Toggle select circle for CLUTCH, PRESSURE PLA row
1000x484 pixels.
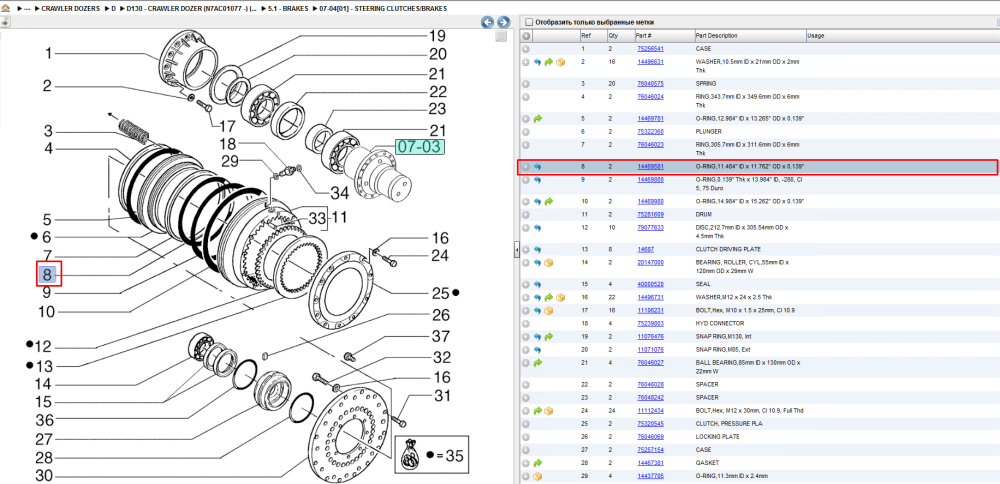point(526,424)
